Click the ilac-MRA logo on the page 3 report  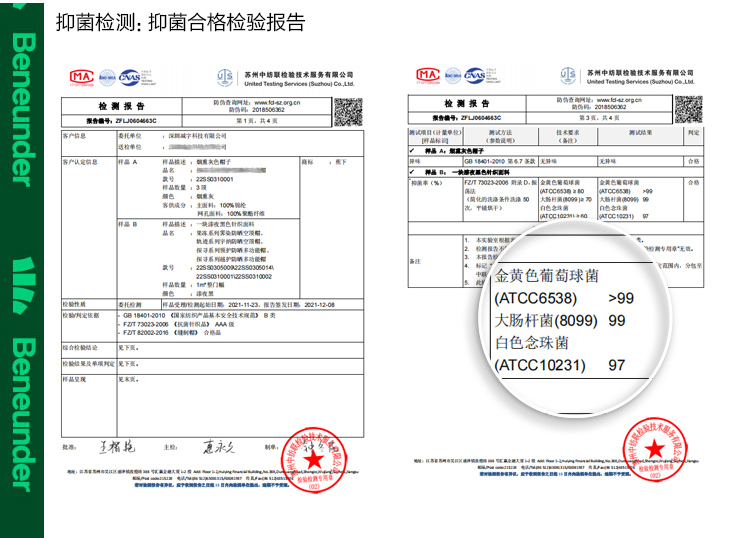[452, 76]
